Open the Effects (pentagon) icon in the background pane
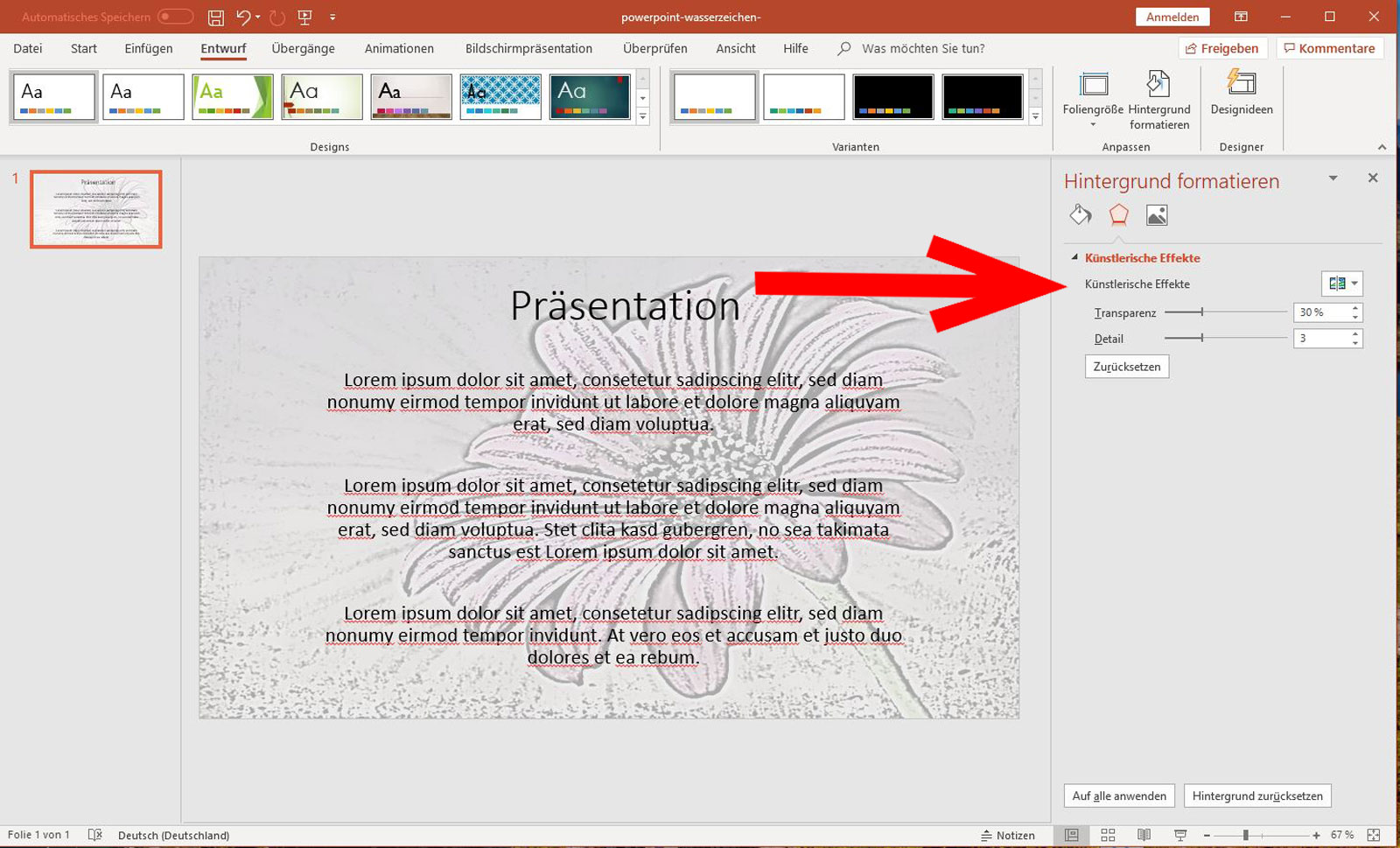The image size is (1400, 848). [x=1118, y=214]
